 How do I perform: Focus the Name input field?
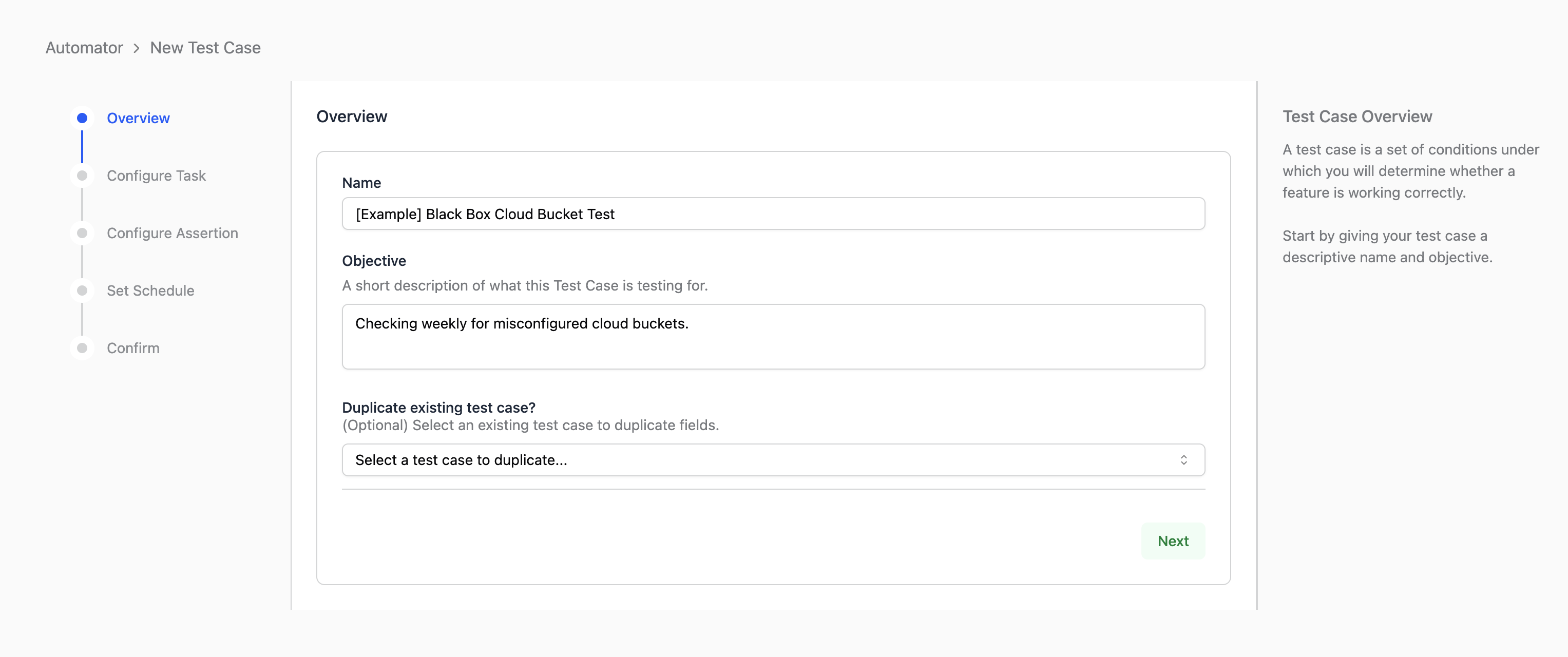pos(773,214)
